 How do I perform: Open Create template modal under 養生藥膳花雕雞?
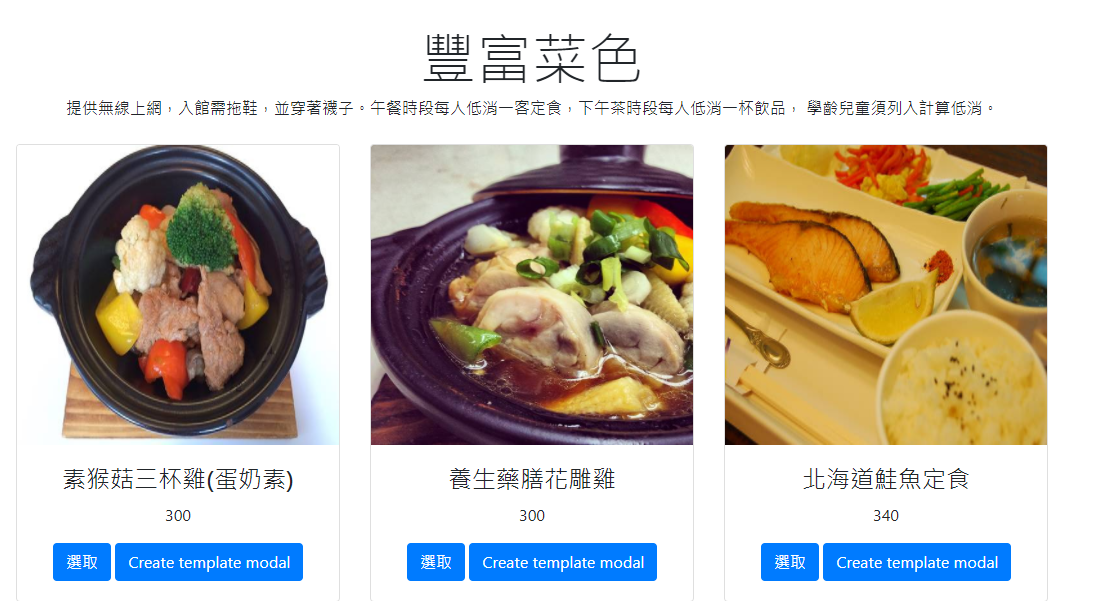(x=563, y=562)
